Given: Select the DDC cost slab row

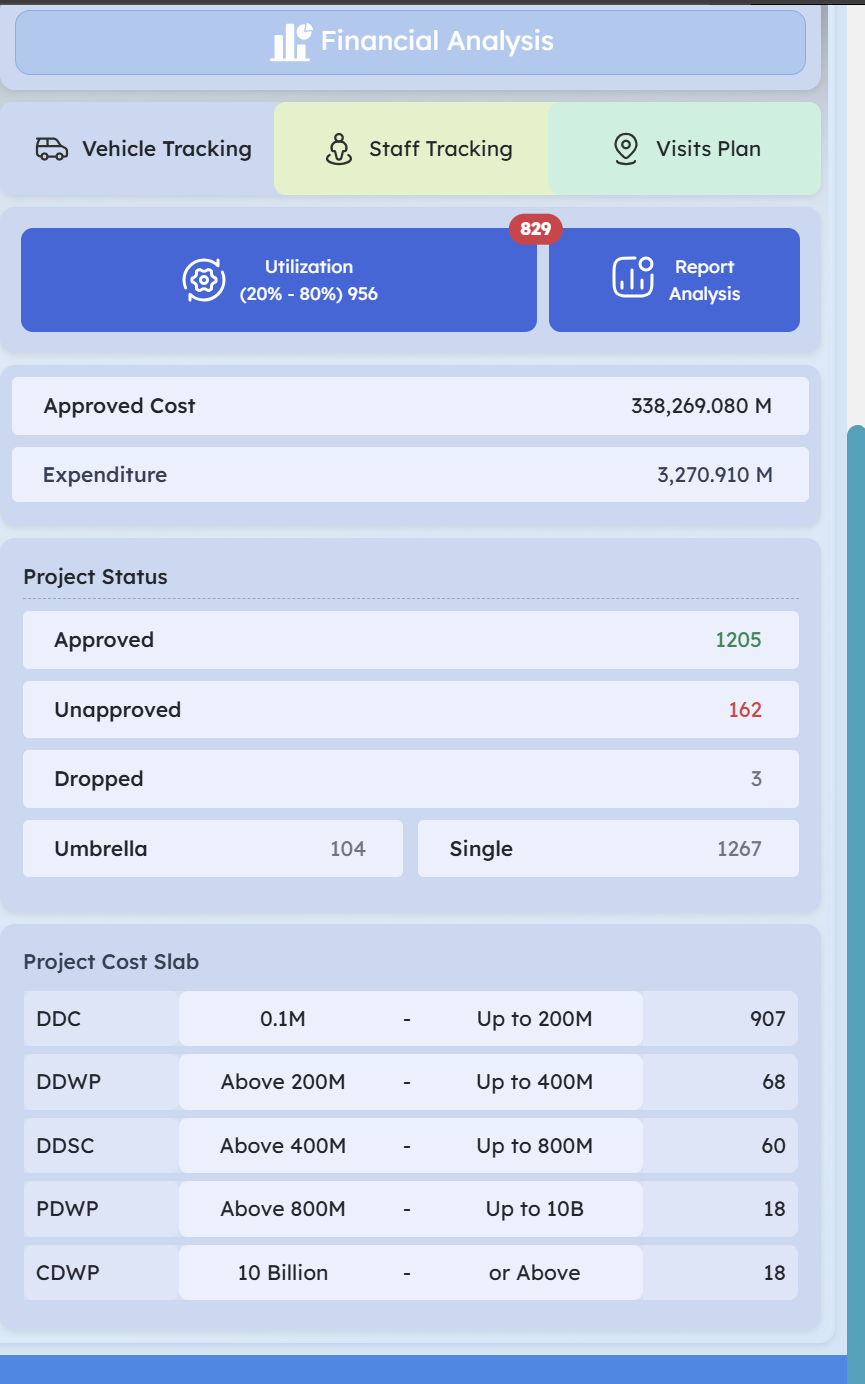Looking at the screenshot, I should (411, 1019).
